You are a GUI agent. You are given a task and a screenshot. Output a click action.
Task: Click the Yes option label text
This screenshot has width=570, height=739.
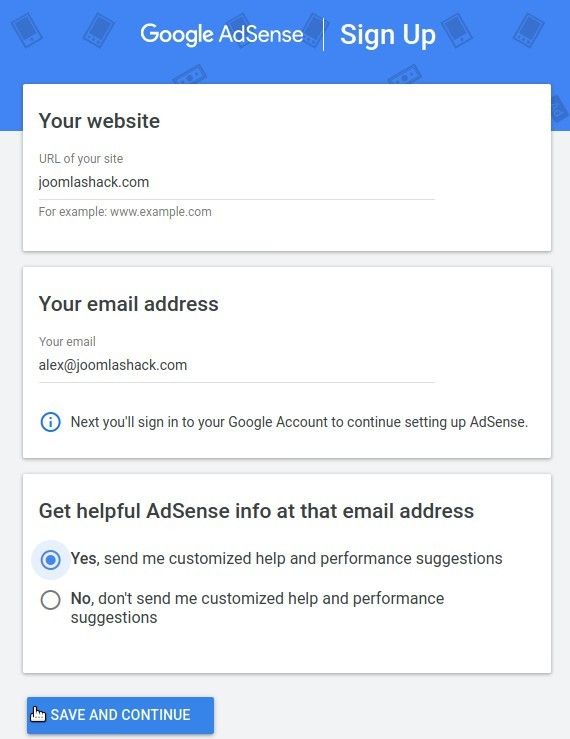point(286,558)
